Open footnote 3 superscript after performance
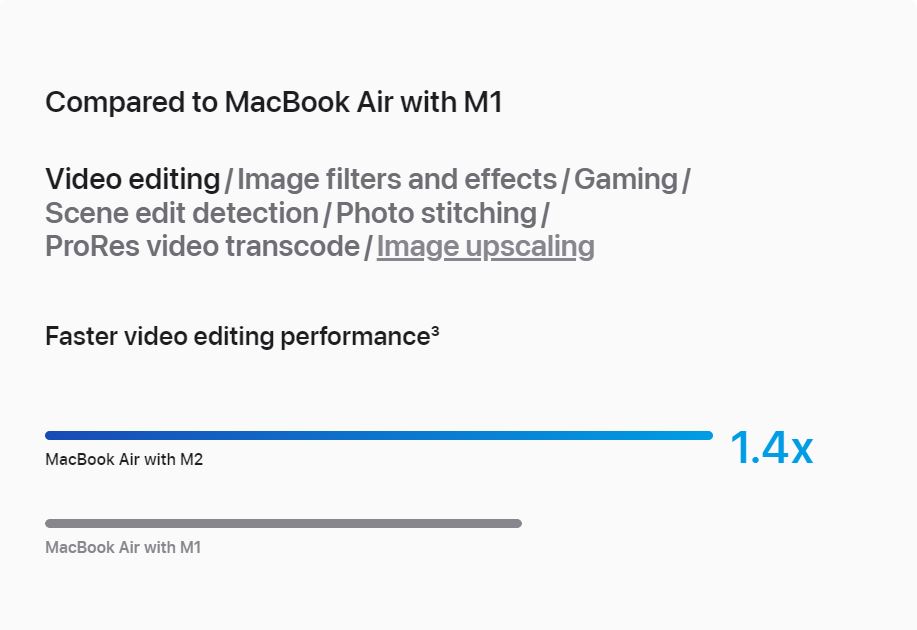 tap(435, 332)
